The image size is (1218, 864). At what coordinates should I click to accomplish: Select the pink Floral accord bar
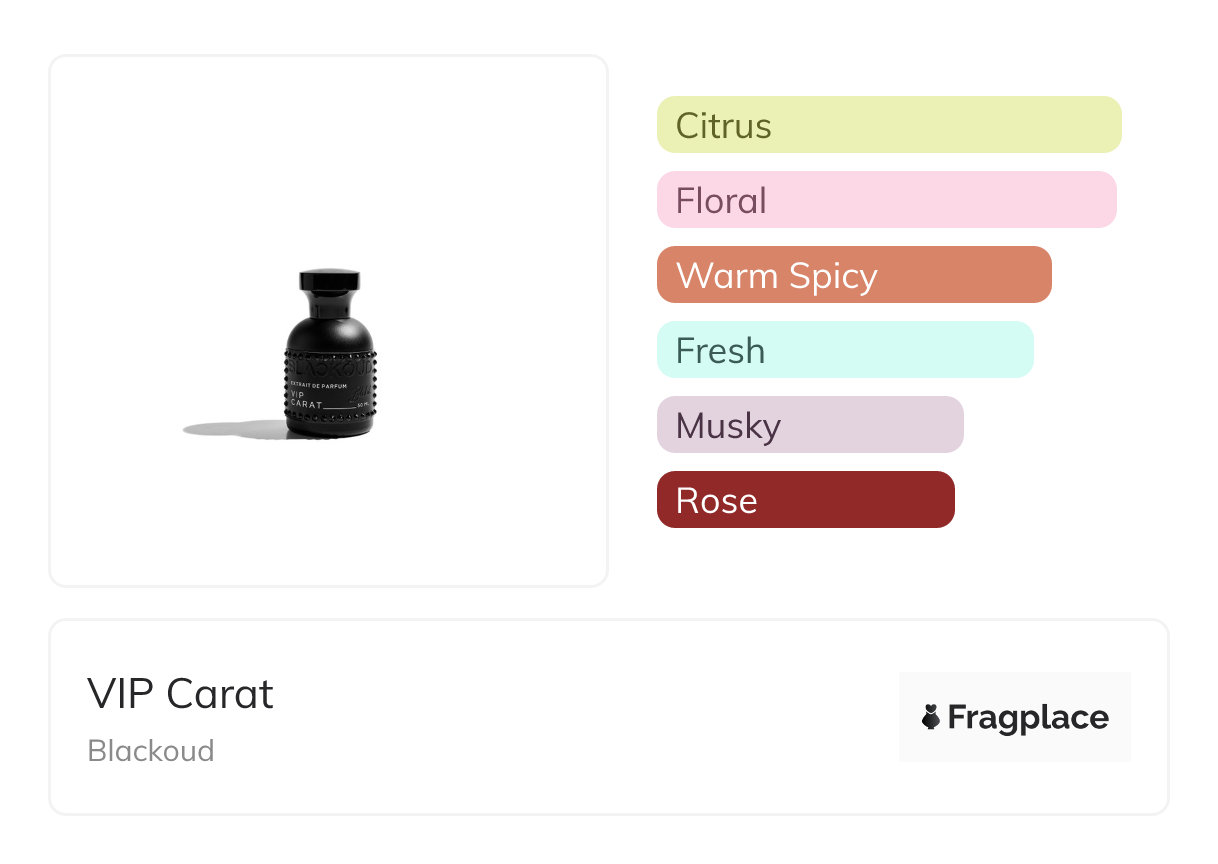pos(887,200)
